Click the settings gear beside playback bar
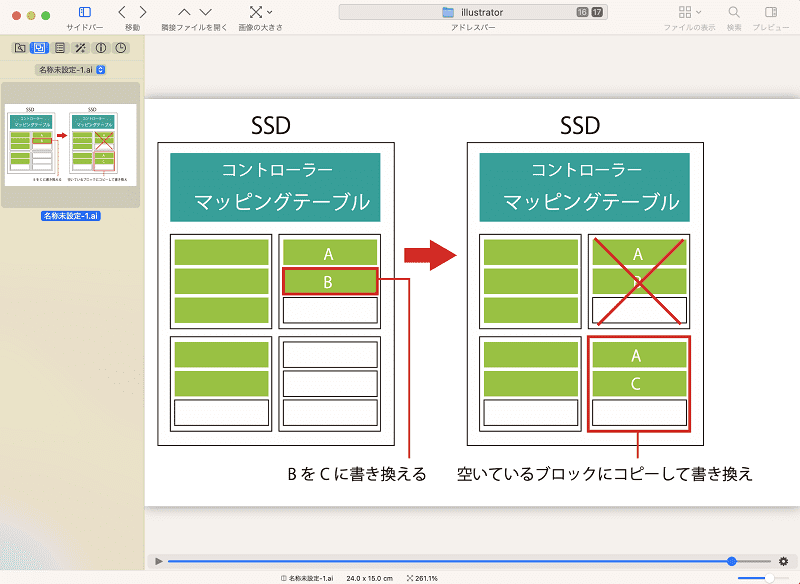The width and height of the screenshot is (800, 584). 783,561
